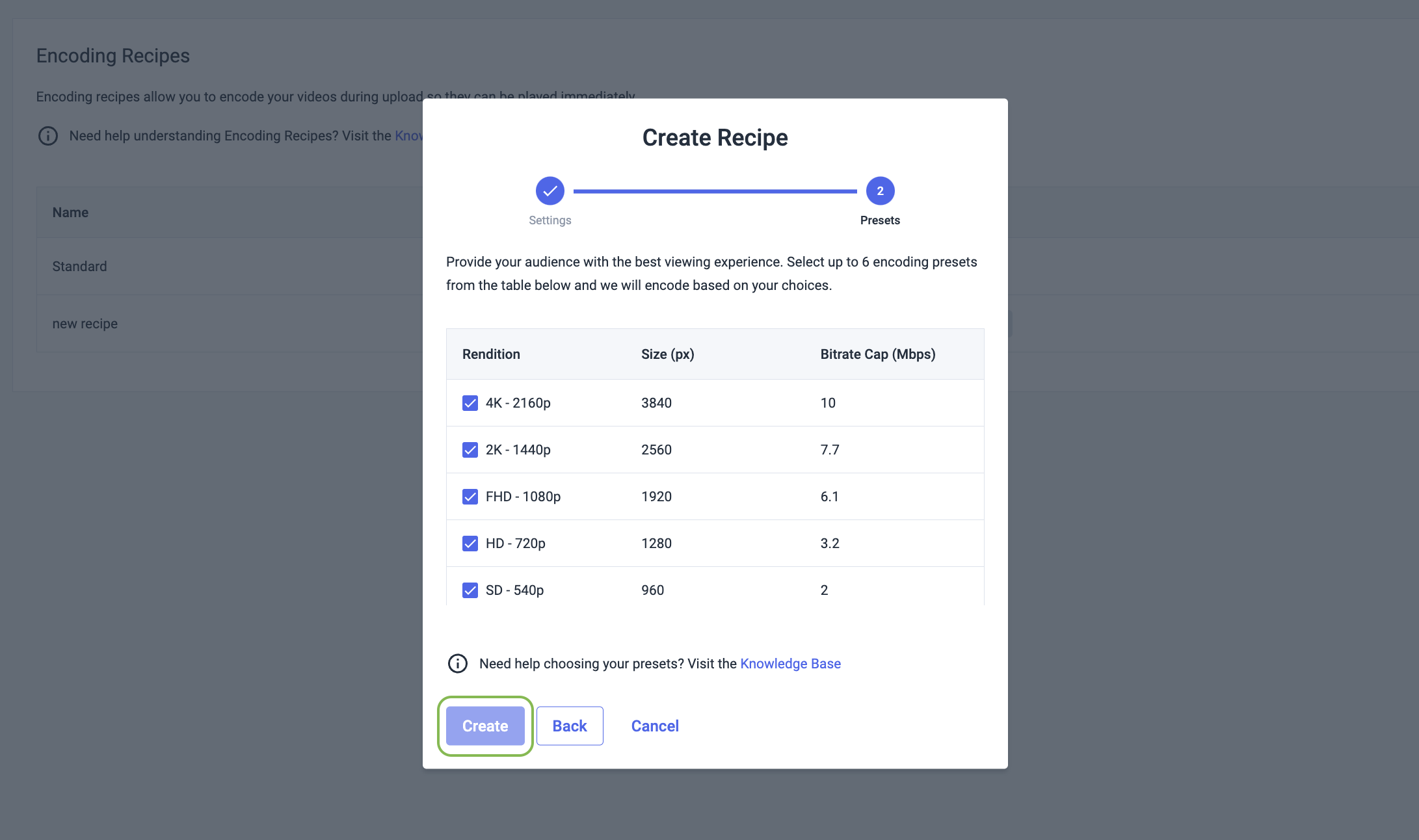Toggle the SD - 540p checkbox
Image resolution: width=1419 pixels, height=840 pixels.
coord(470,590)
